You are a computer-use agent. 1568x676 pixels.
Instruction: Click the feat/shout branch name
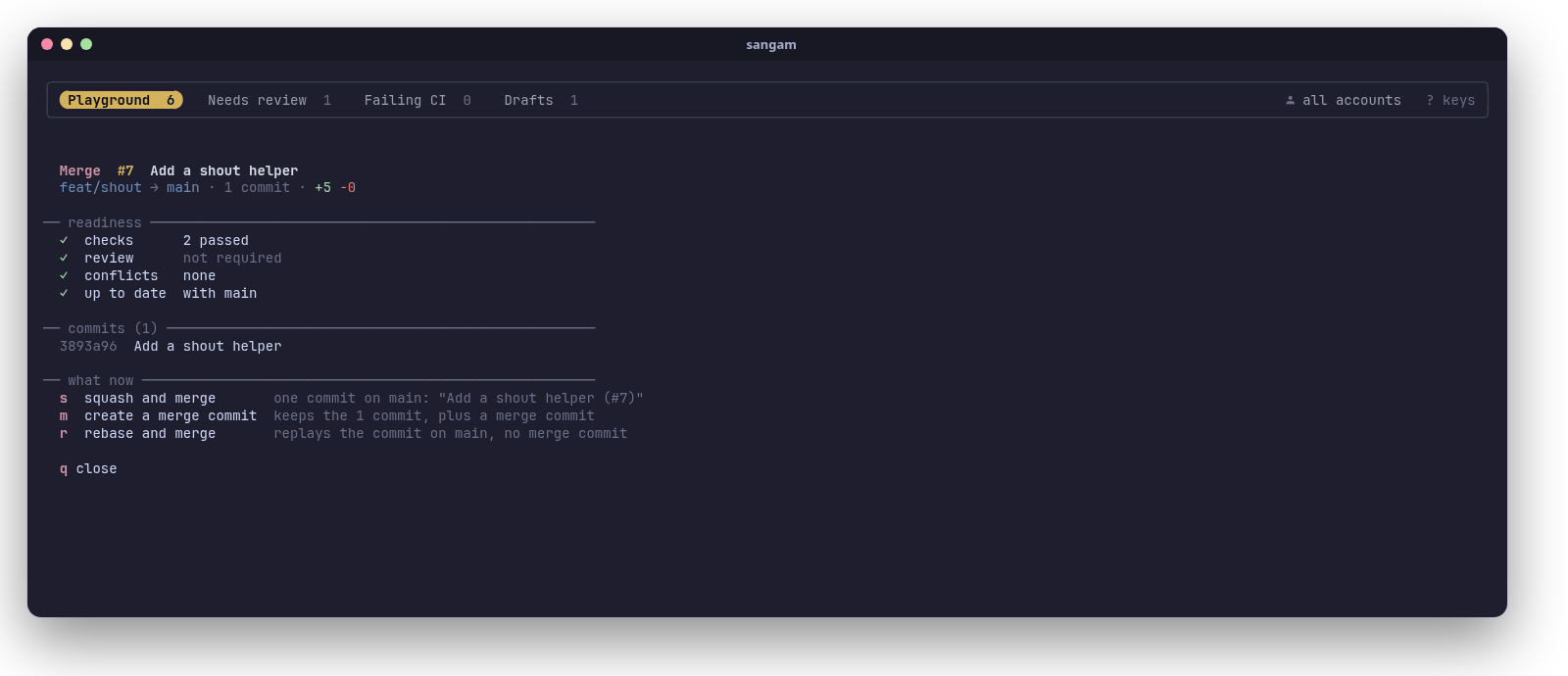(x=100, y=188)
